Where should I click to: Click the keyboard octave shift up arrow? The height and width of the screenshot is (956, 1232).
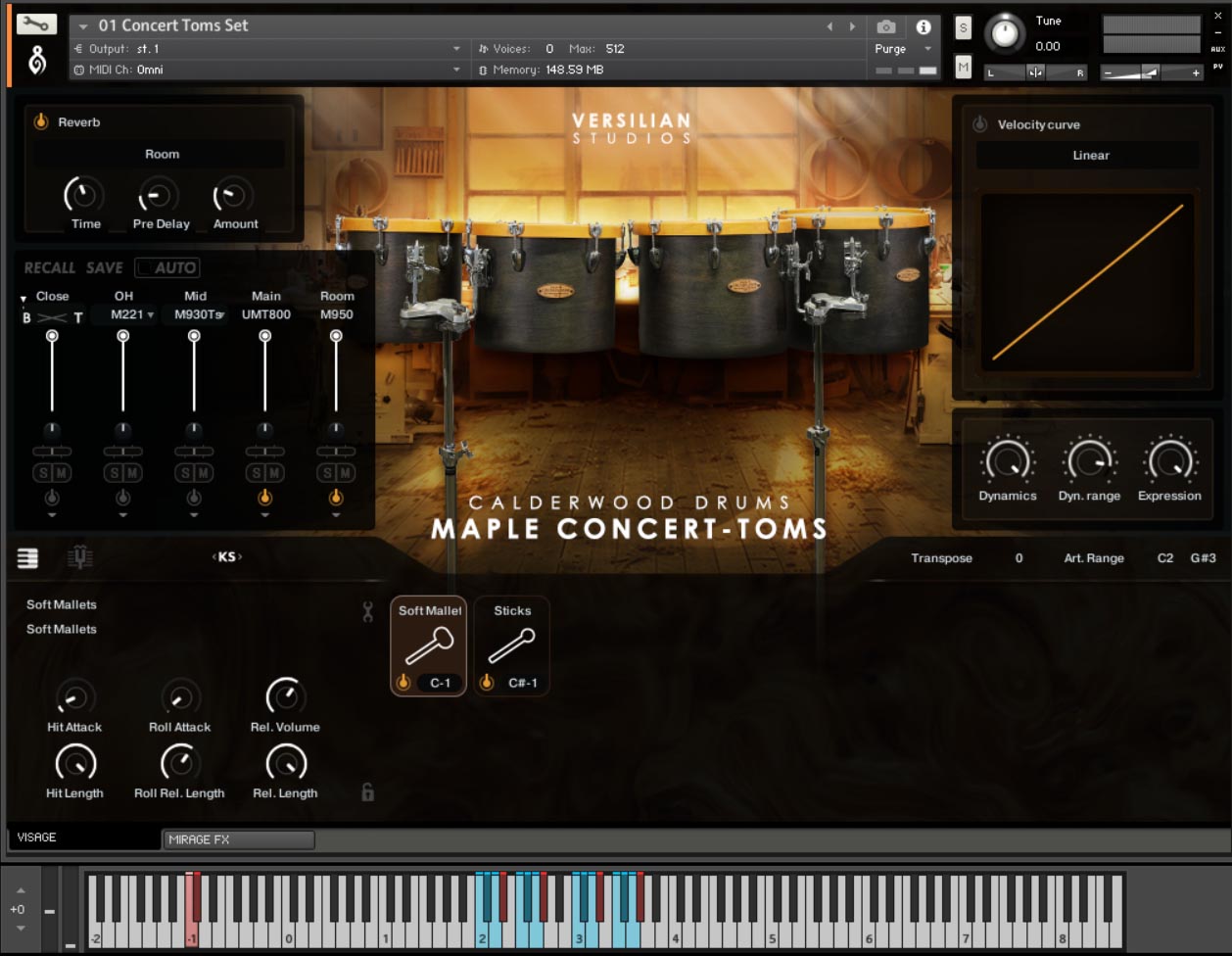23,890
